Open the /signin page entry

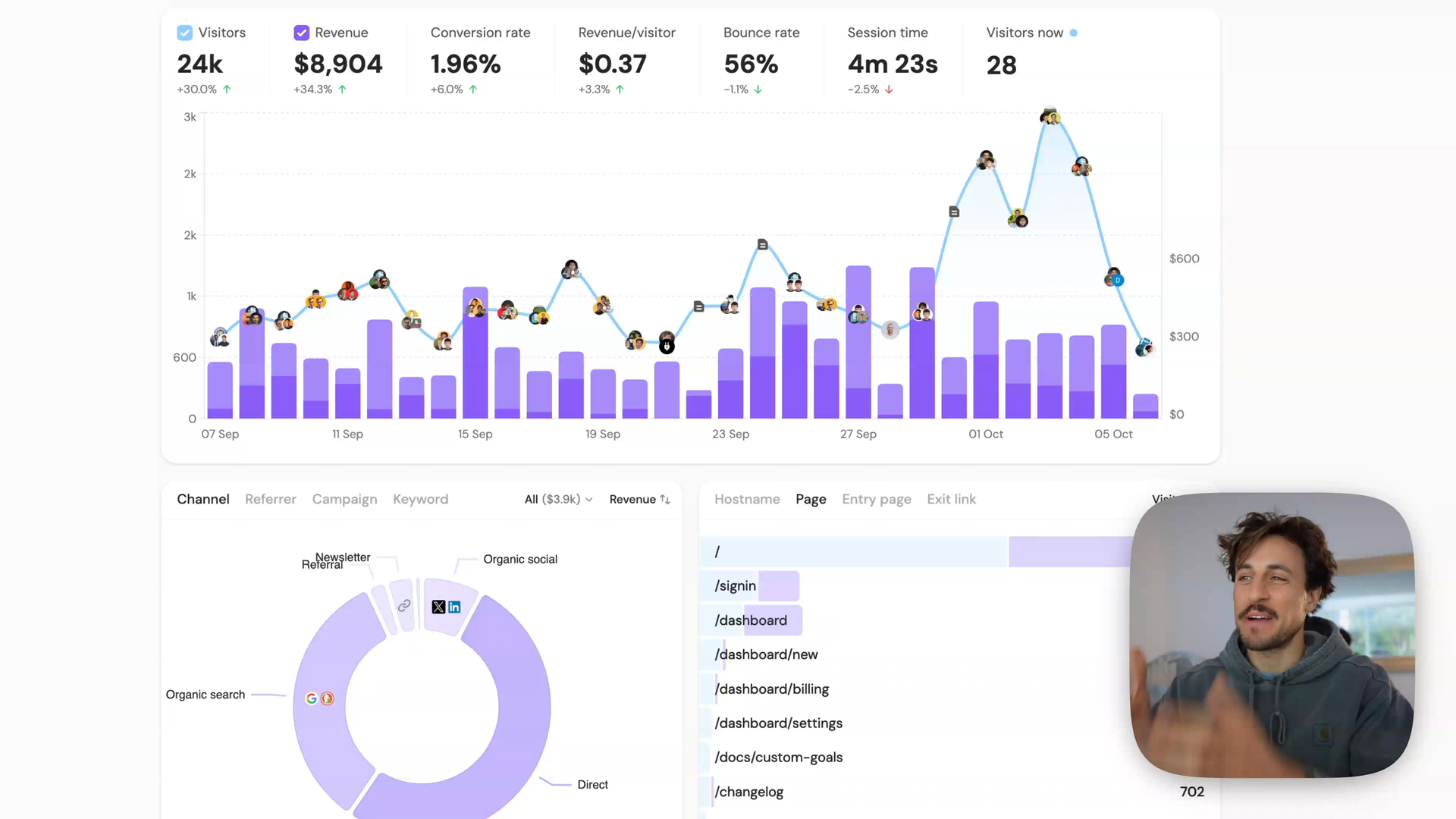734,585
